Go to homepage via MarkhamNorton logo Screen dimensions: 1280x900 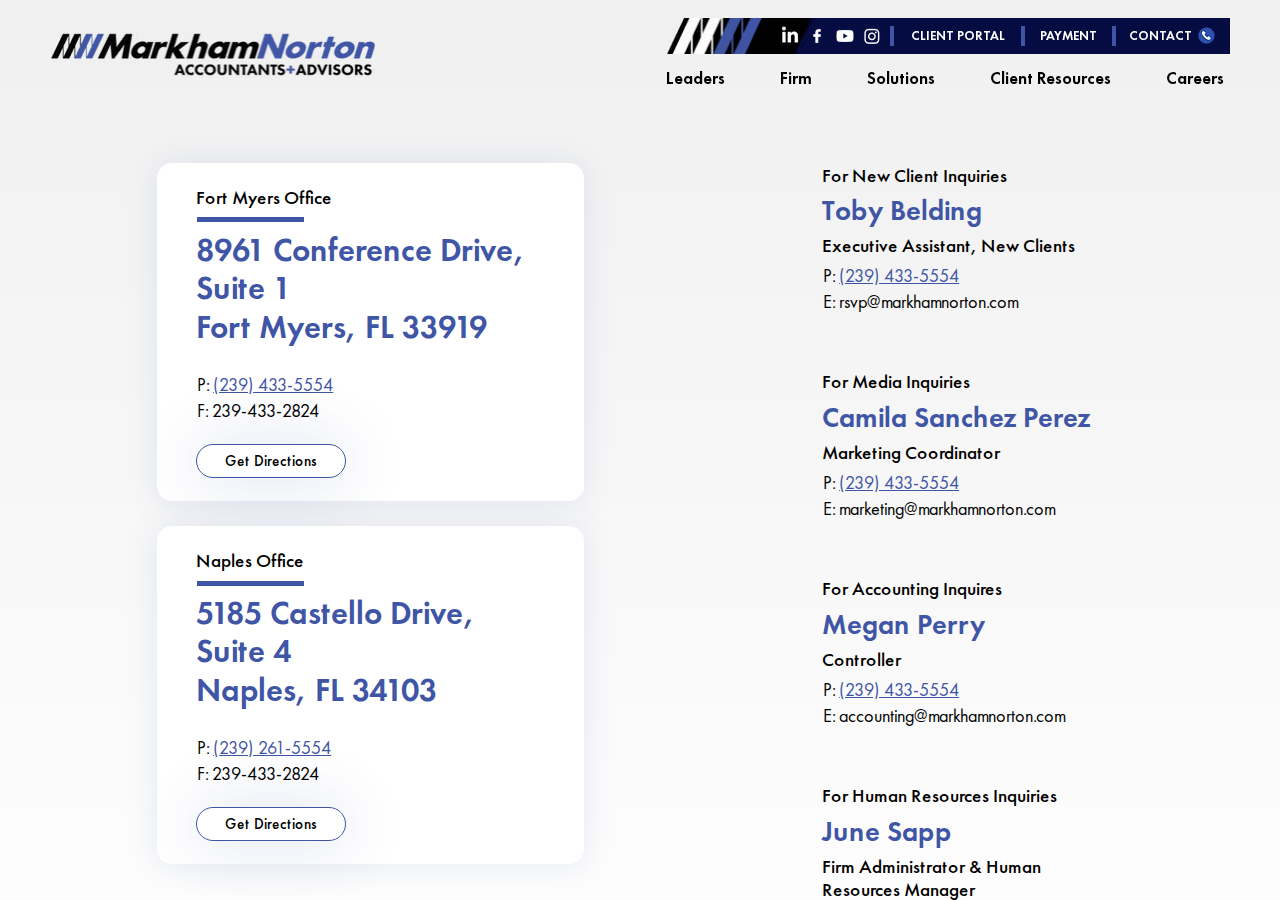213,54
